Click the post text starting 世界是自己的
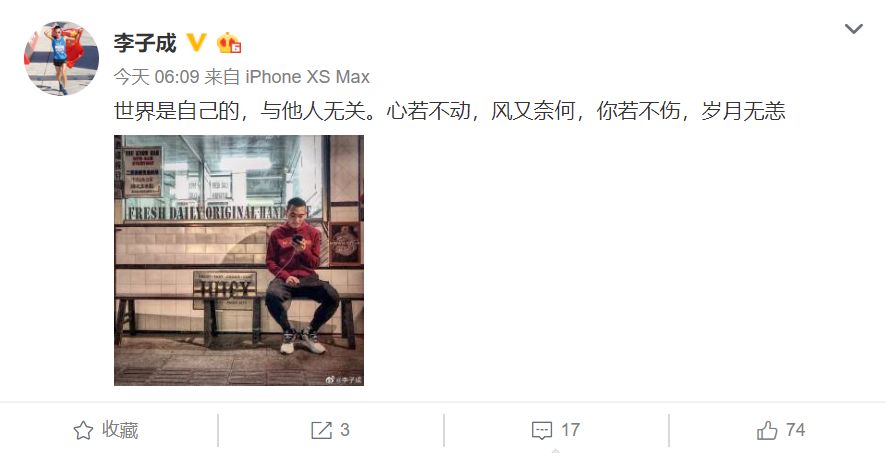The image size is (886, 453). point(450,111)
